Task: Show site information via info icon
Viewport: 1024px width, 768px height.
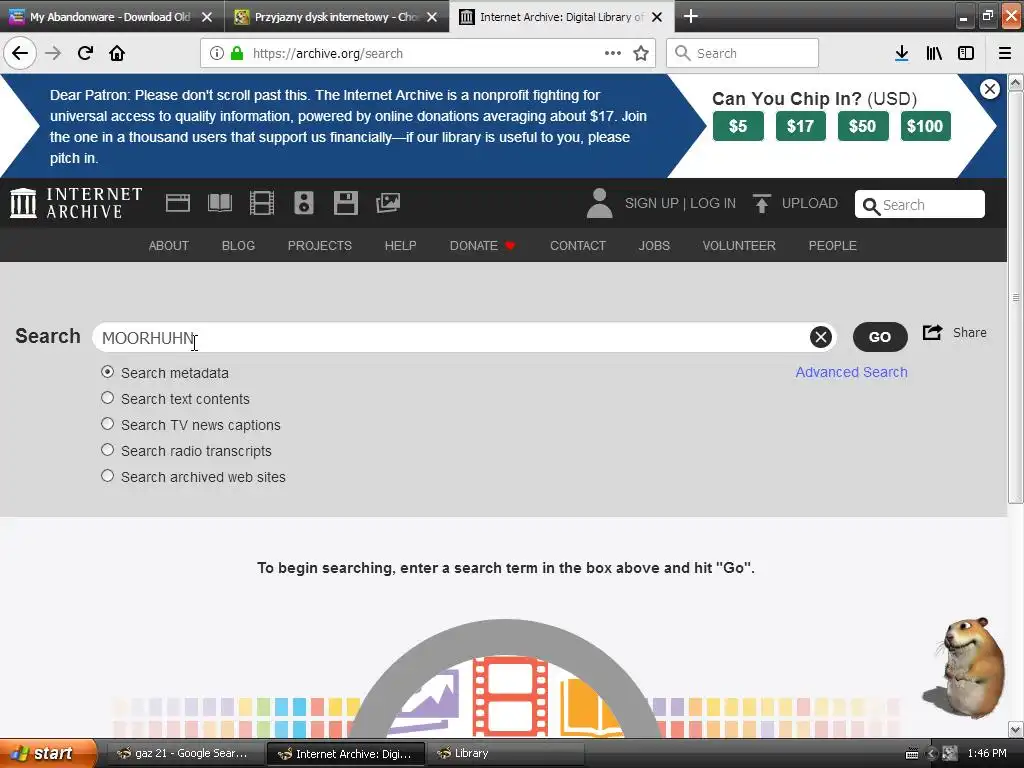Action: pos(217,53)
